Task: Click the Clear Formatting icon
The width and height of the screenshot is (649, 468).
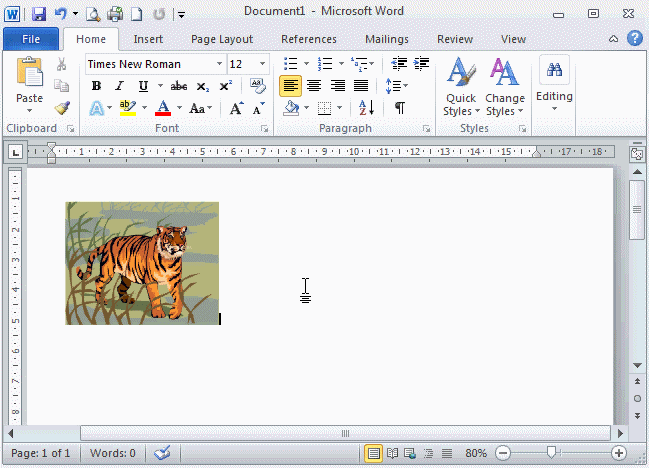Action: tap(258, 86)
